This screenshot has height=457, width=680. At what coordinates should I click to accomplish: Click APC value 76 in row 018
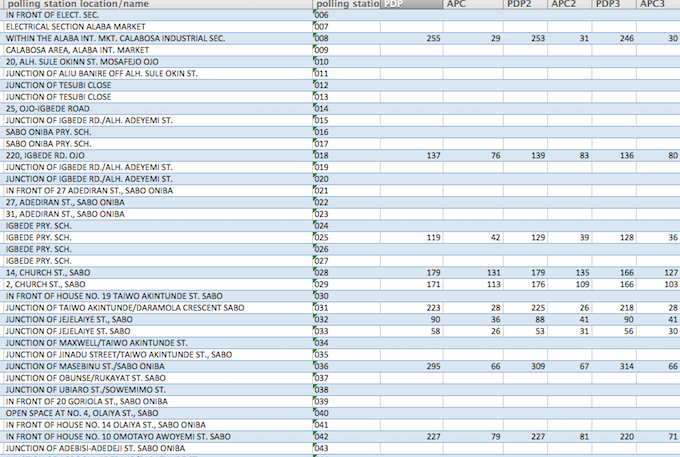(x=473, y=155)
